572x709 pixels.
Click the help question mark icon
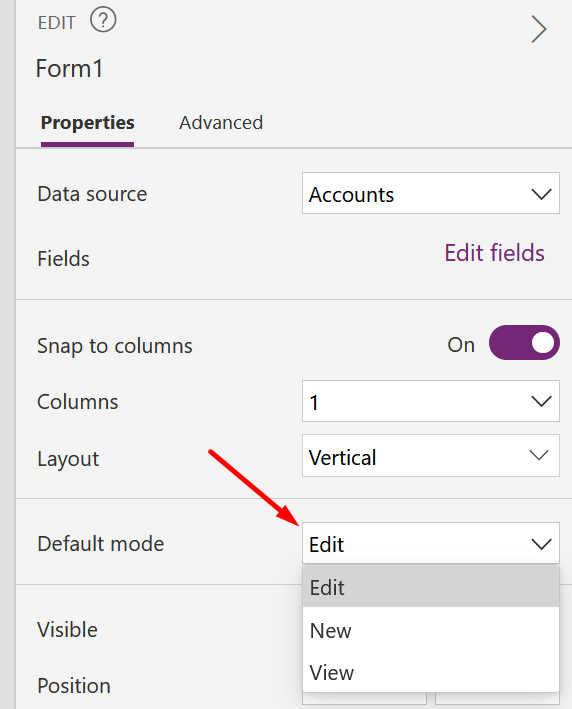click(103, 21)
